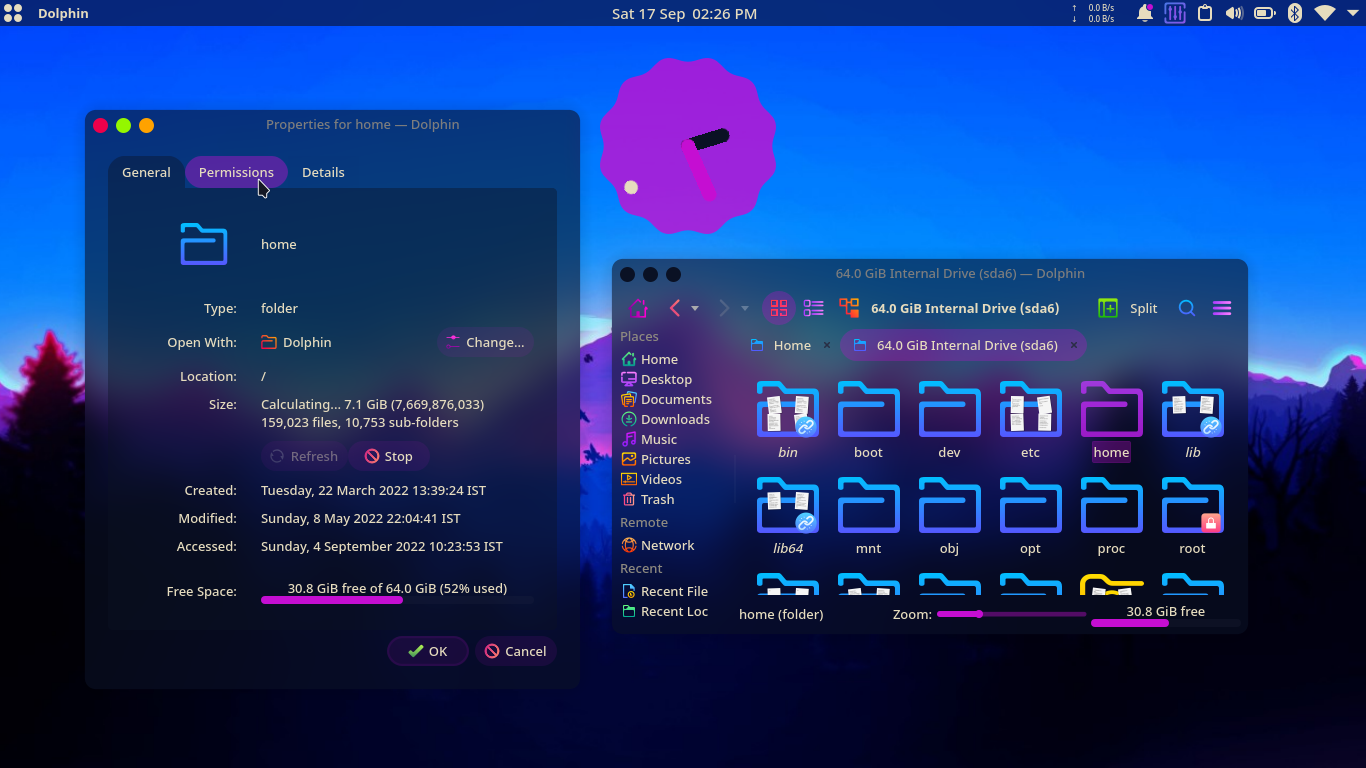Switch to compact details view mode
This screenshot has width=1366, height=768.
(813, 308)
